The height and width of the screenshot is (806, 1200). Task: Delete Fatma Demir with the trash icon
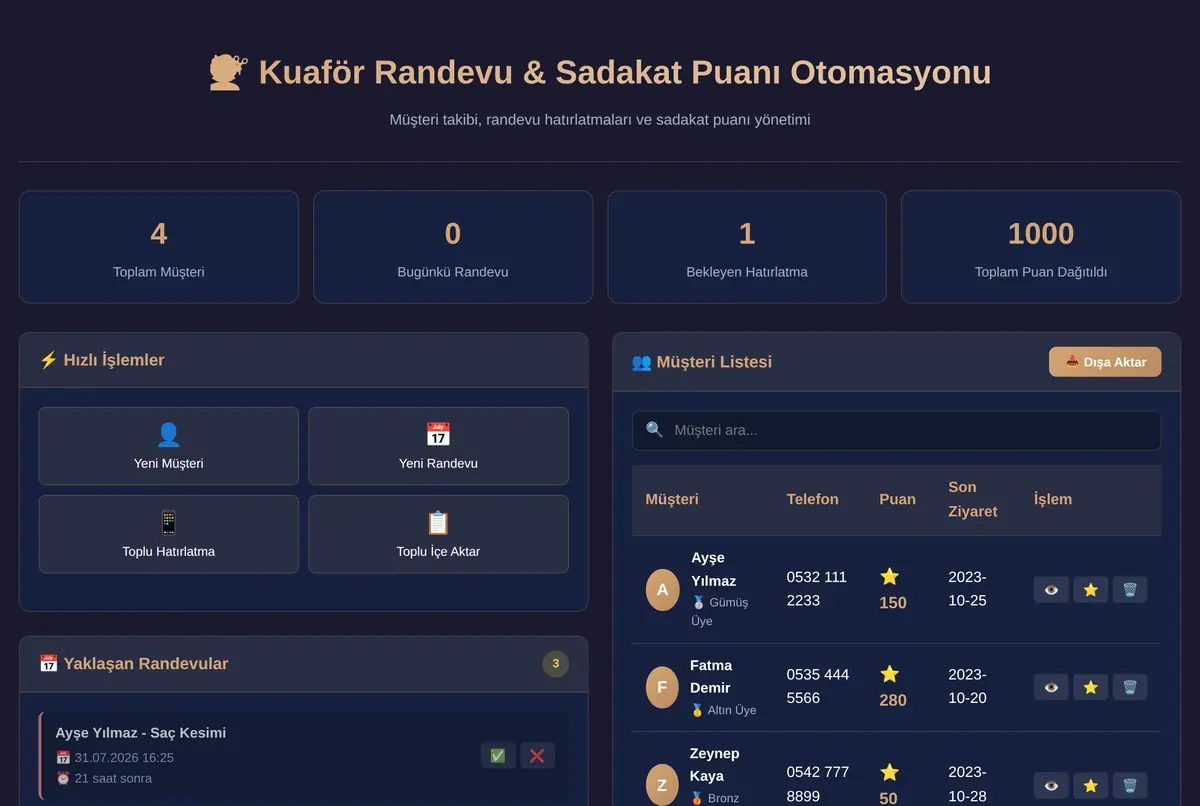pyautogui.click(x=1129, y=687)
